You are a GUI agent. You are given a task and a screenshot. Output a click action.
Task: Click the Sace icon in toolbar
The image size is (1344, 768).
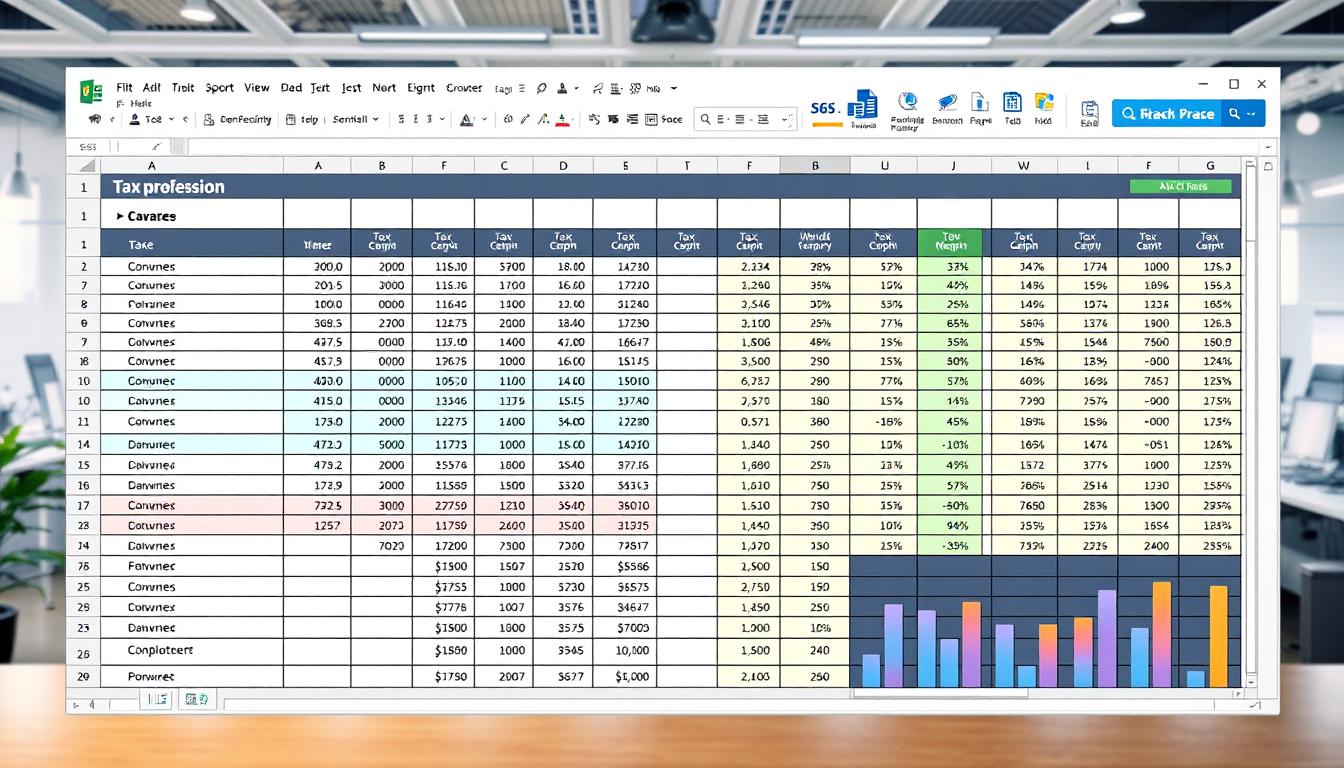[651, 119]
